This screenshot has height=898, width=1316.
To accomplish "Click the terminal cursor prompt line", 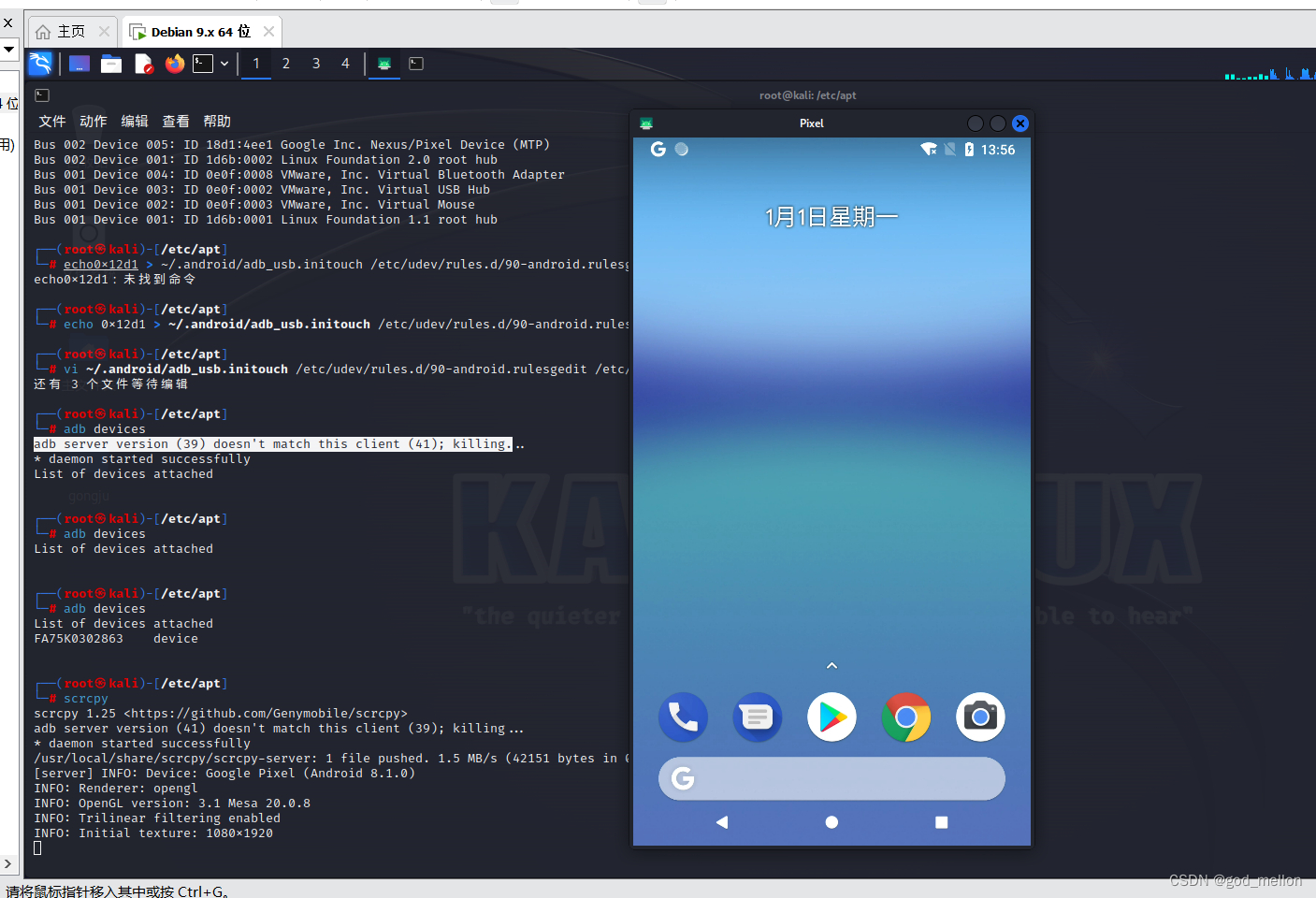I will point(37,848).
